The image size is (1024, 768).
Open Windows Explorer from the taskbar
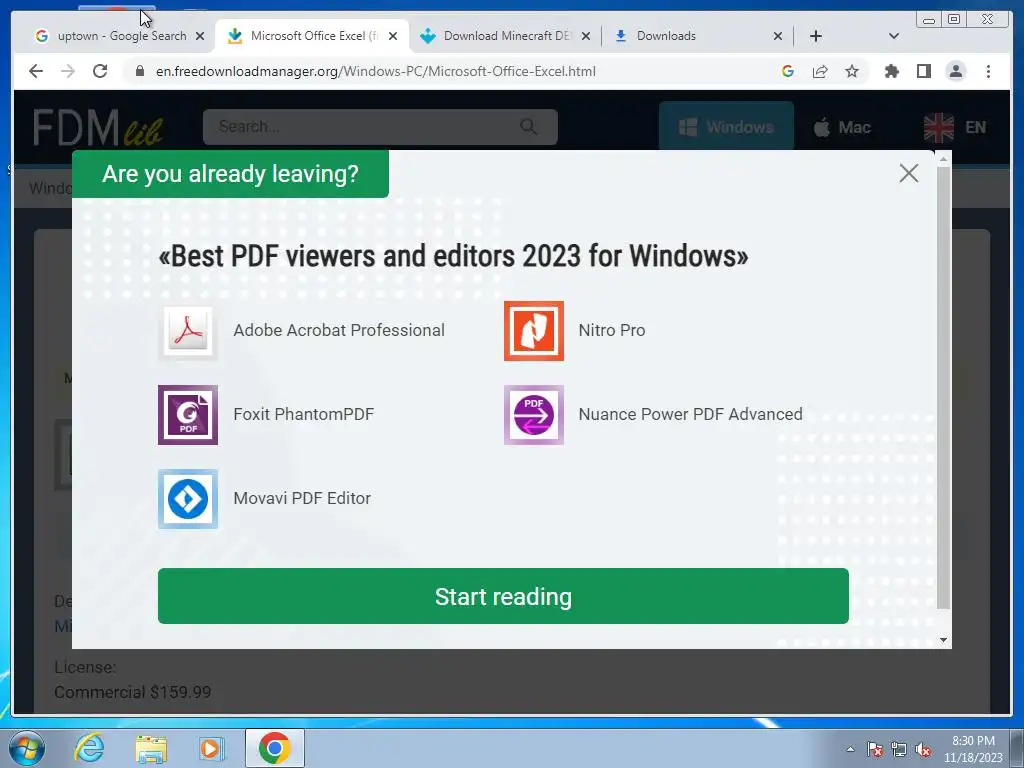151,748
